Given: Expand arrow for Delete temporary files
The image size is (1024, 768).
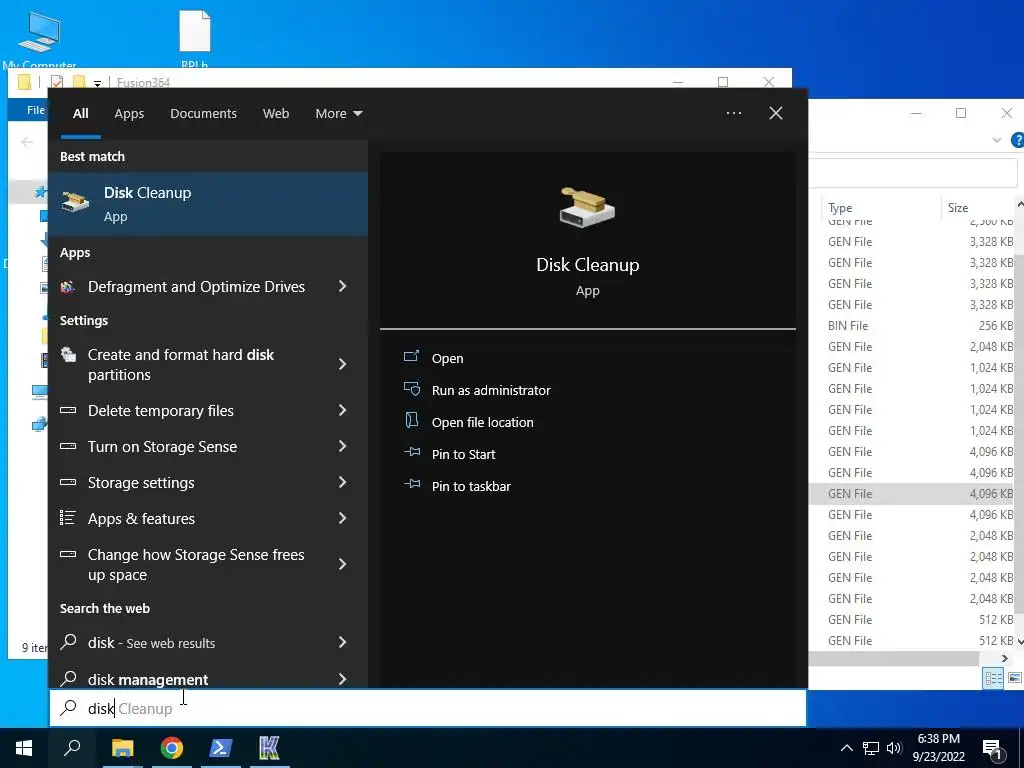Looking at the screenshot, I should click(x=343, y=410).
